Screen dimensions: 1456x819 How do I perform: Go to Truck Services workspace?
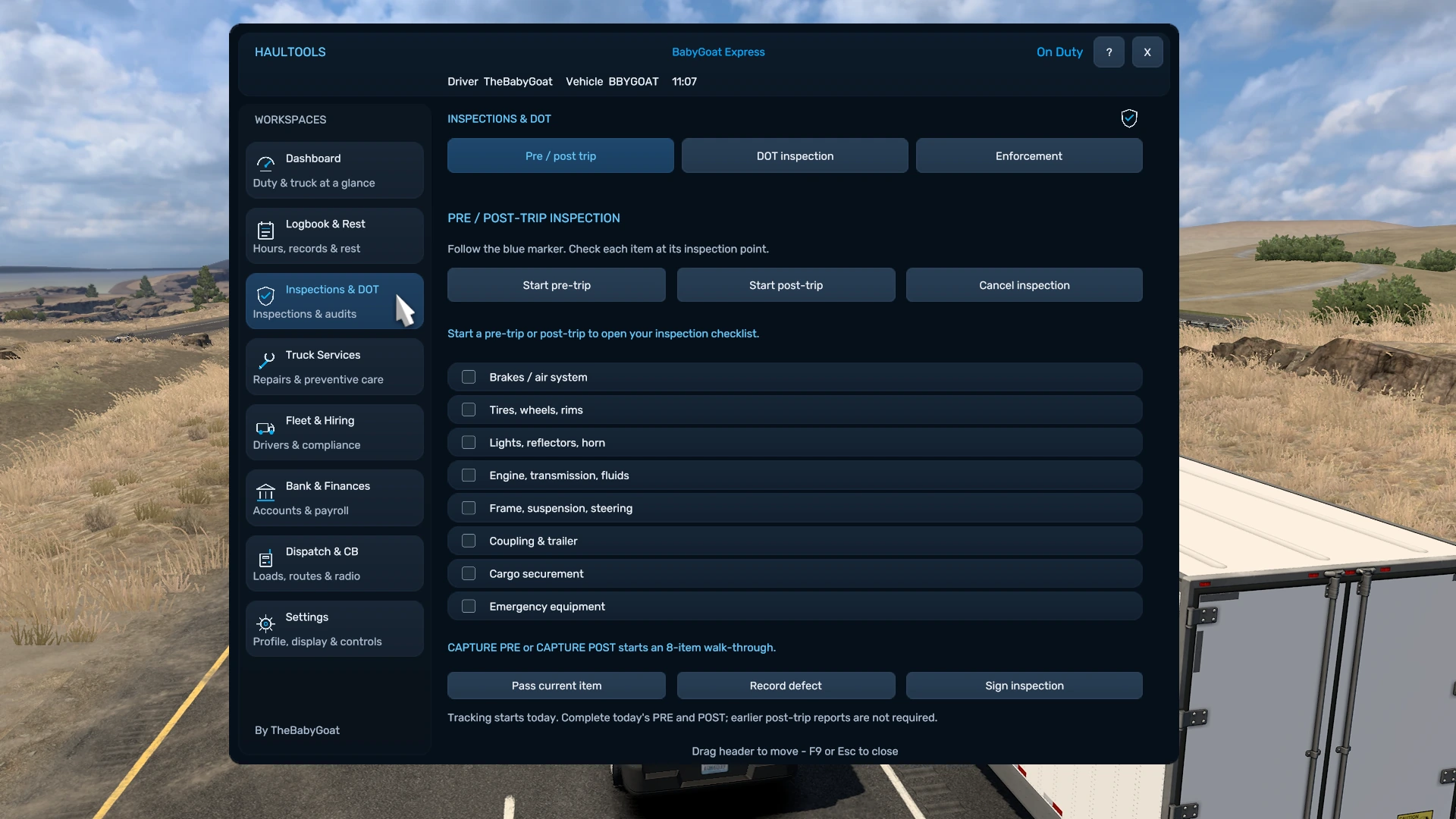pyautogui.click(x=334, y=367)
